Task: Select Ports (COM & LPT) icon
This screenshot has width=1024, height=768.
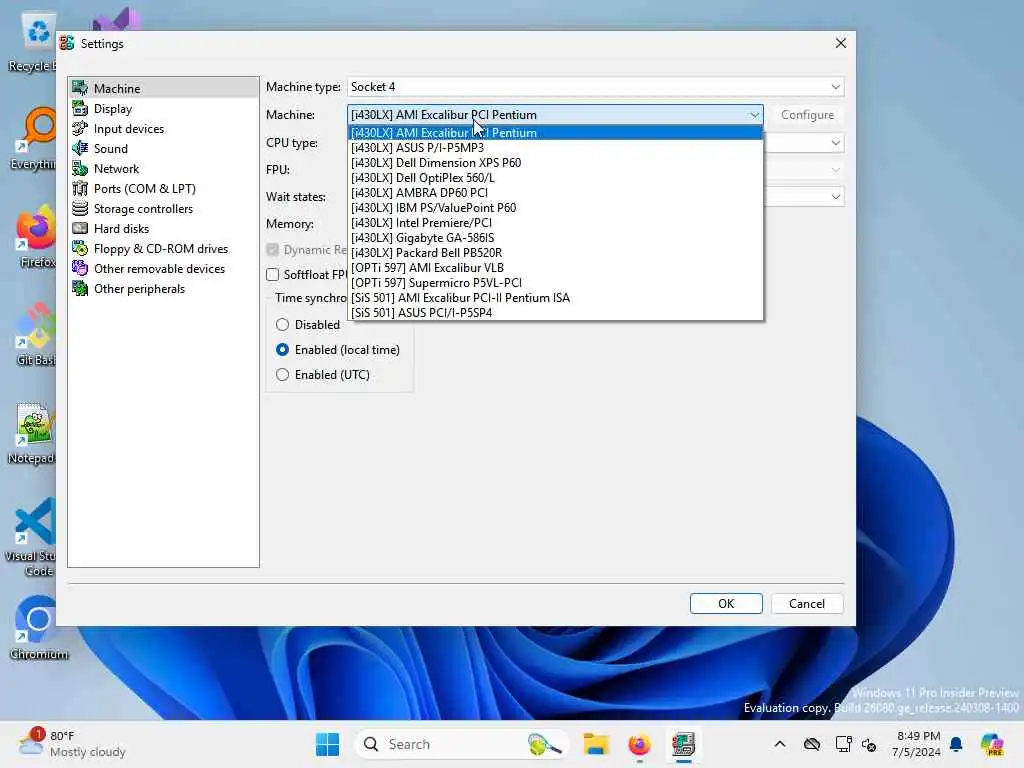Action: pyautogui.click(x=80, y=189)
